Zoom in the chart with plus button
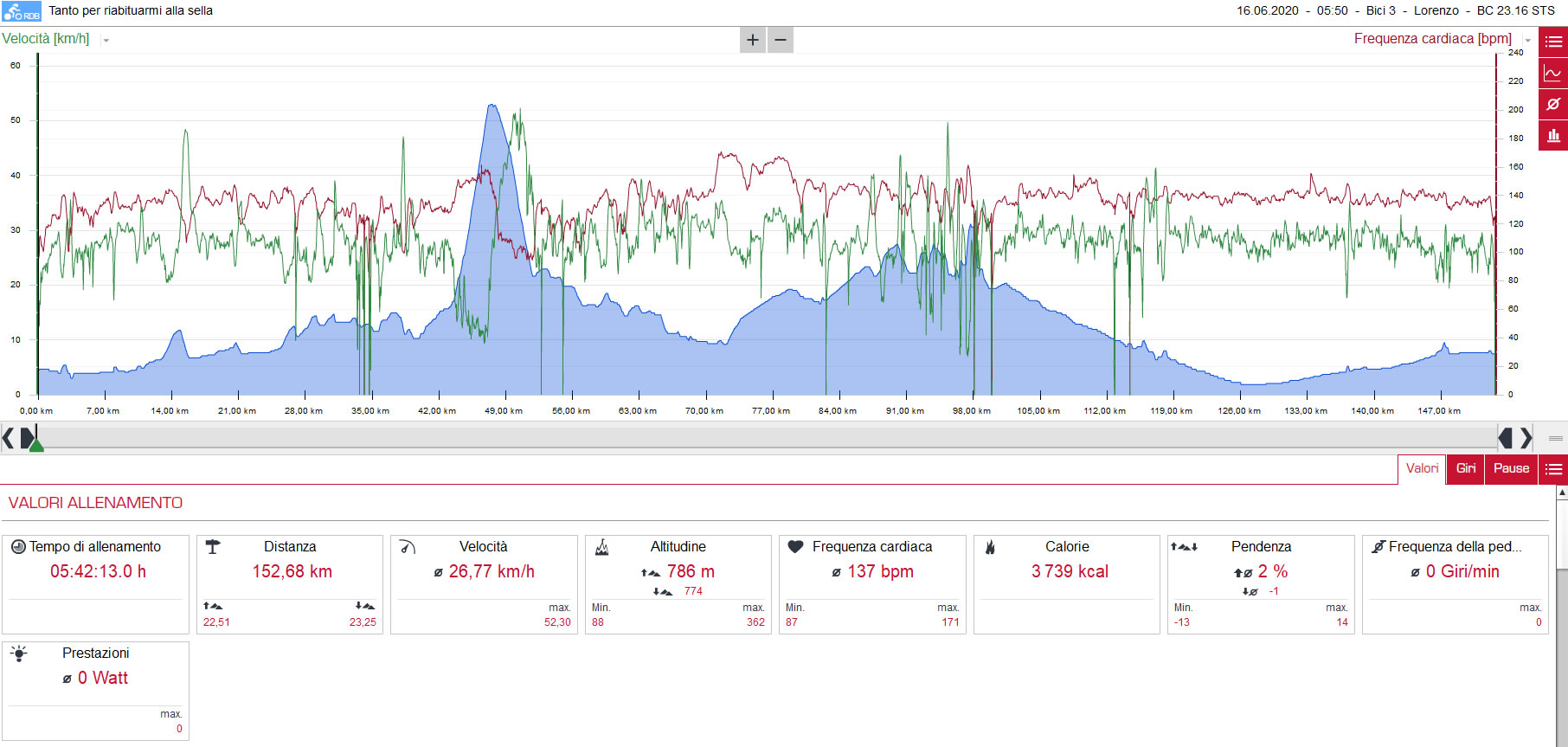This screenshot has height=747, width=1568. point(753,40)
